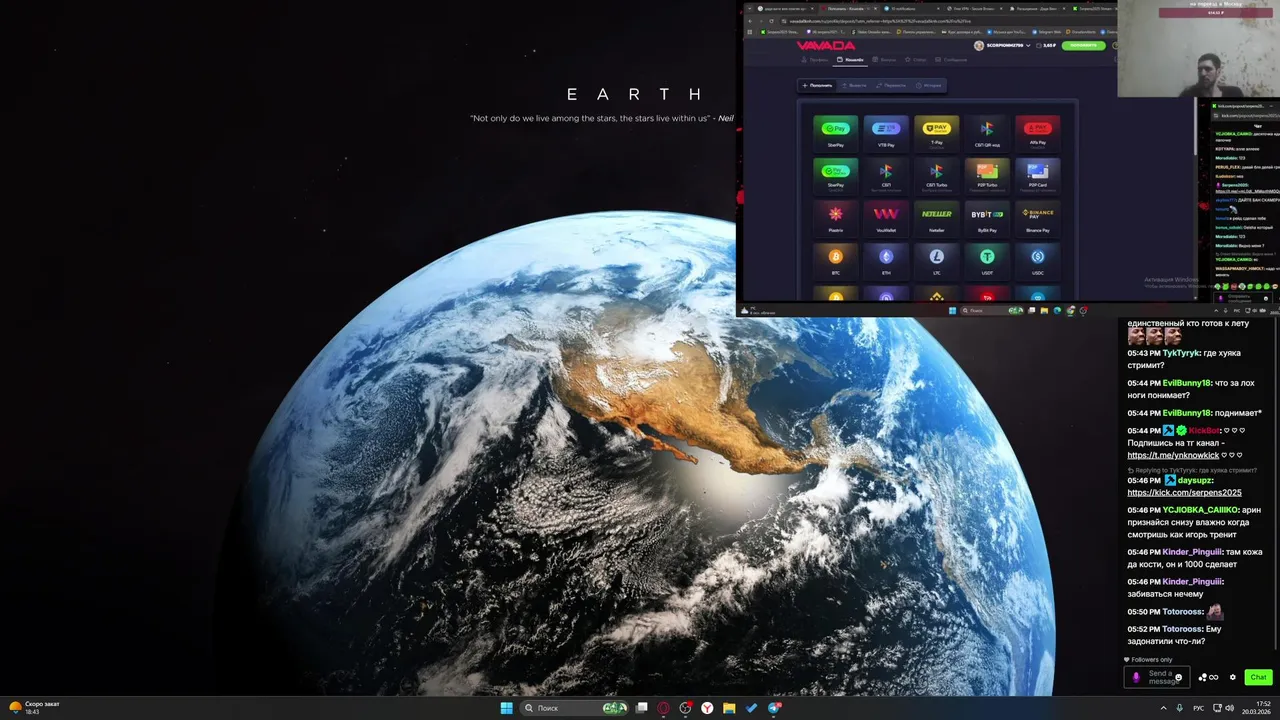Open the История wallet section

point(929,85)
